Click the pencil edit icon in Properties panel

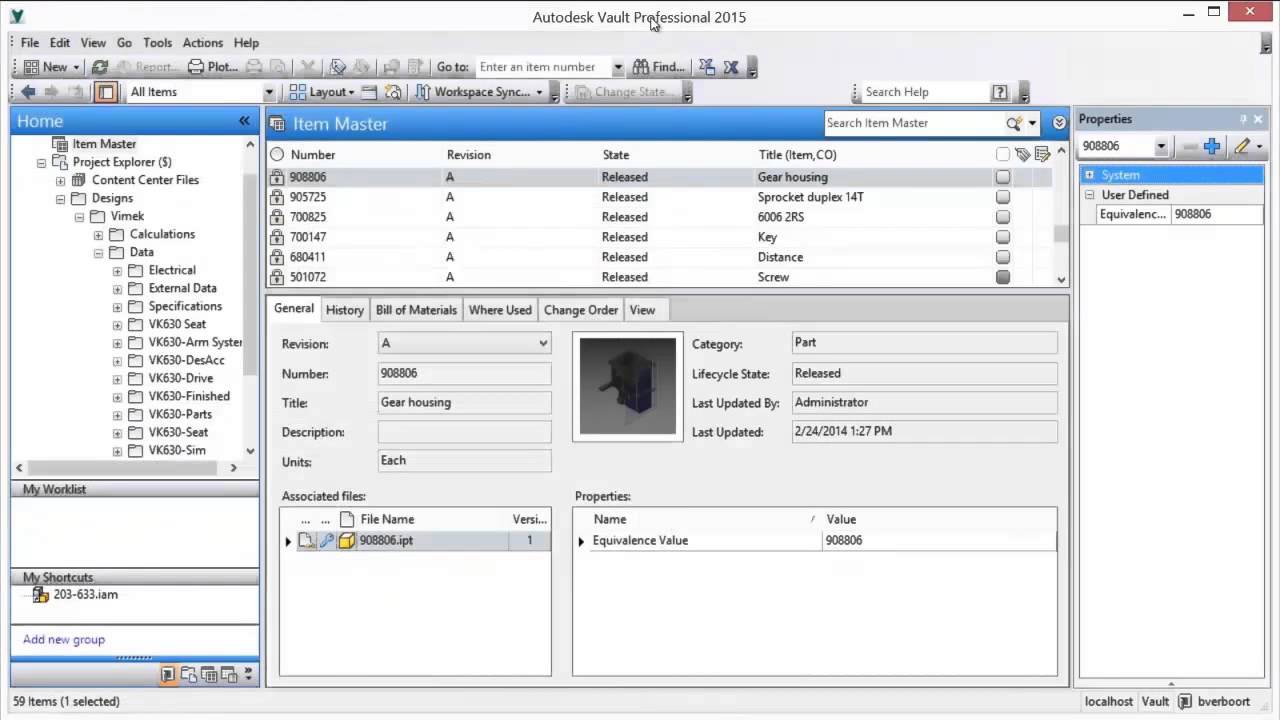point(1242,146)
